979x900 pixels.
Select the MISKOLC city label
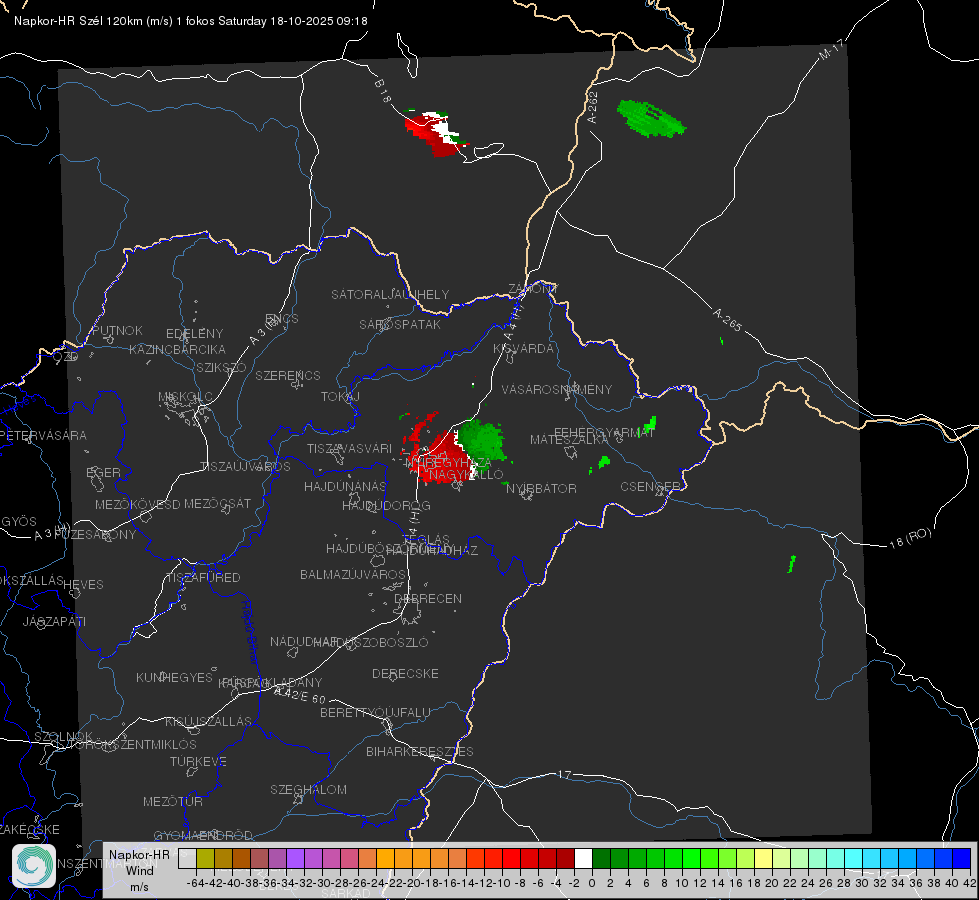coord(185,397)
